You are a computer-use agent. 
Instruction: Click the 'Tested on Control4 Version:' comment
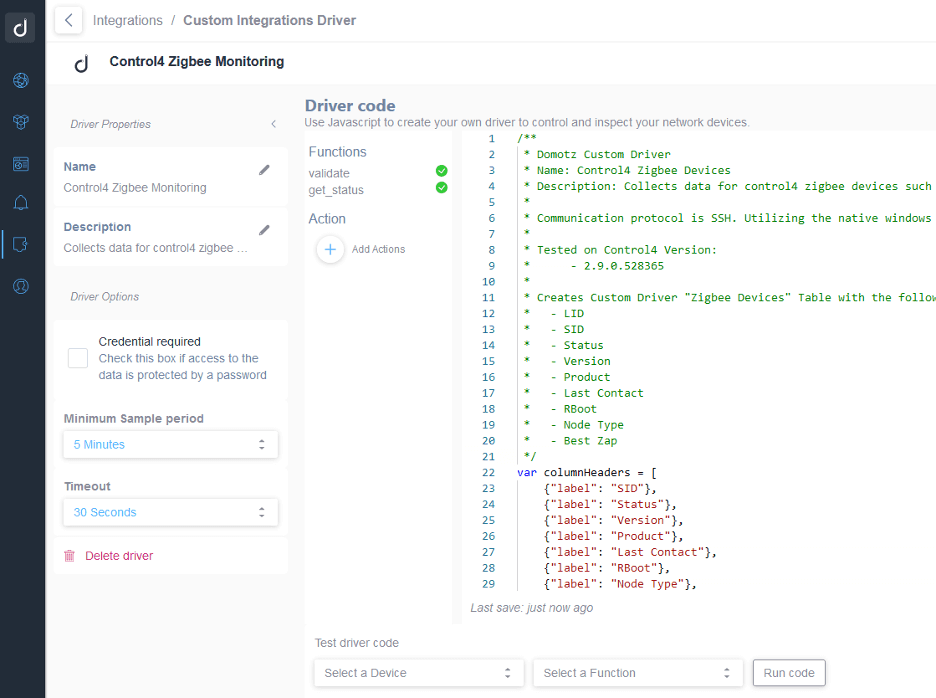626,250
